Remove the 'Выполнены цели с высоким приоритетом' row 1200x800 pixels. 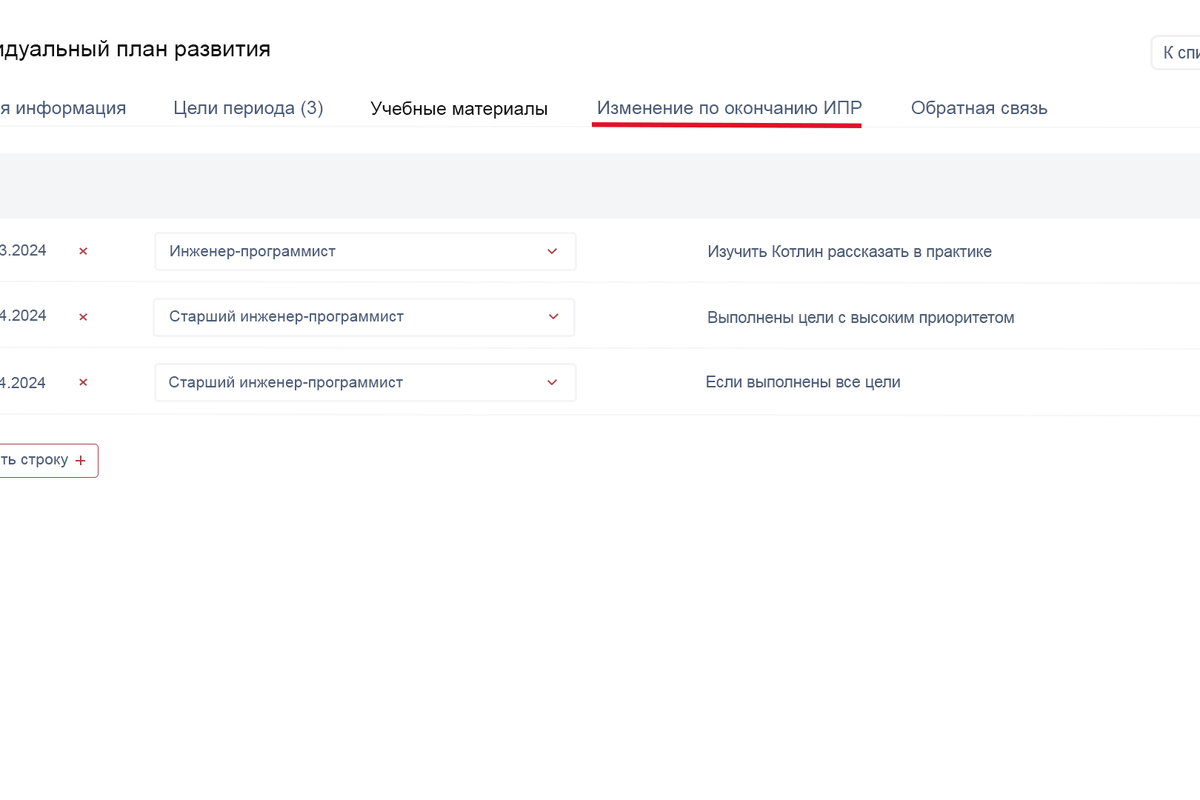click(x=83, y=317)
